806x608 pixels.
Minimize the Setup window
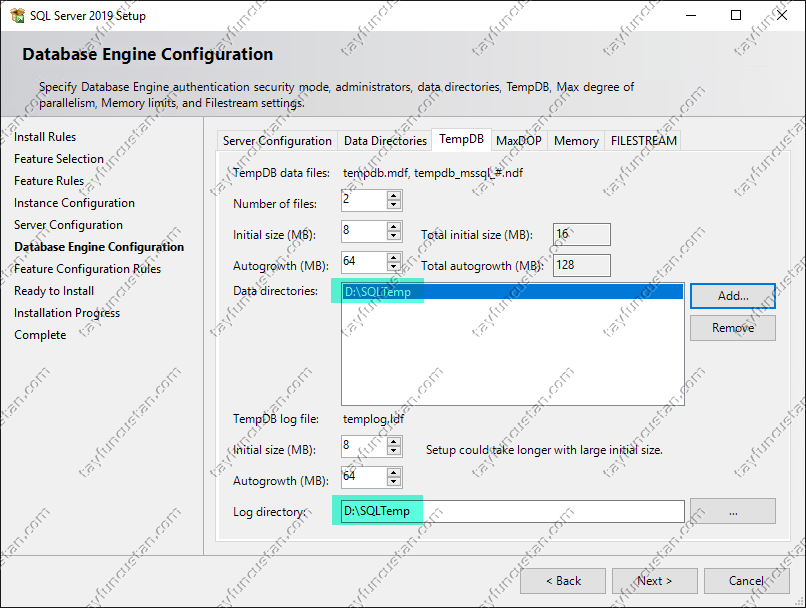[x=691, y=15]
